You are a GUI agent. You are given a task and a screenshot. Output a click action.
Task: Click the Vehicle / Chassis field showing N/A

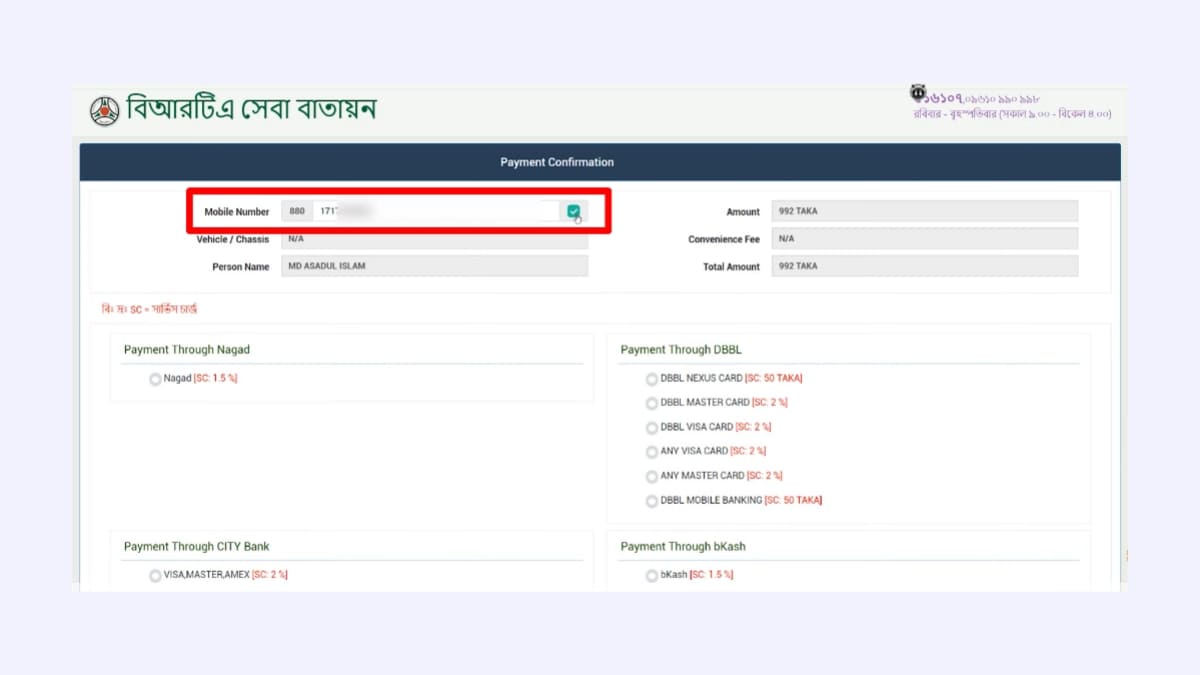[435, 238]
